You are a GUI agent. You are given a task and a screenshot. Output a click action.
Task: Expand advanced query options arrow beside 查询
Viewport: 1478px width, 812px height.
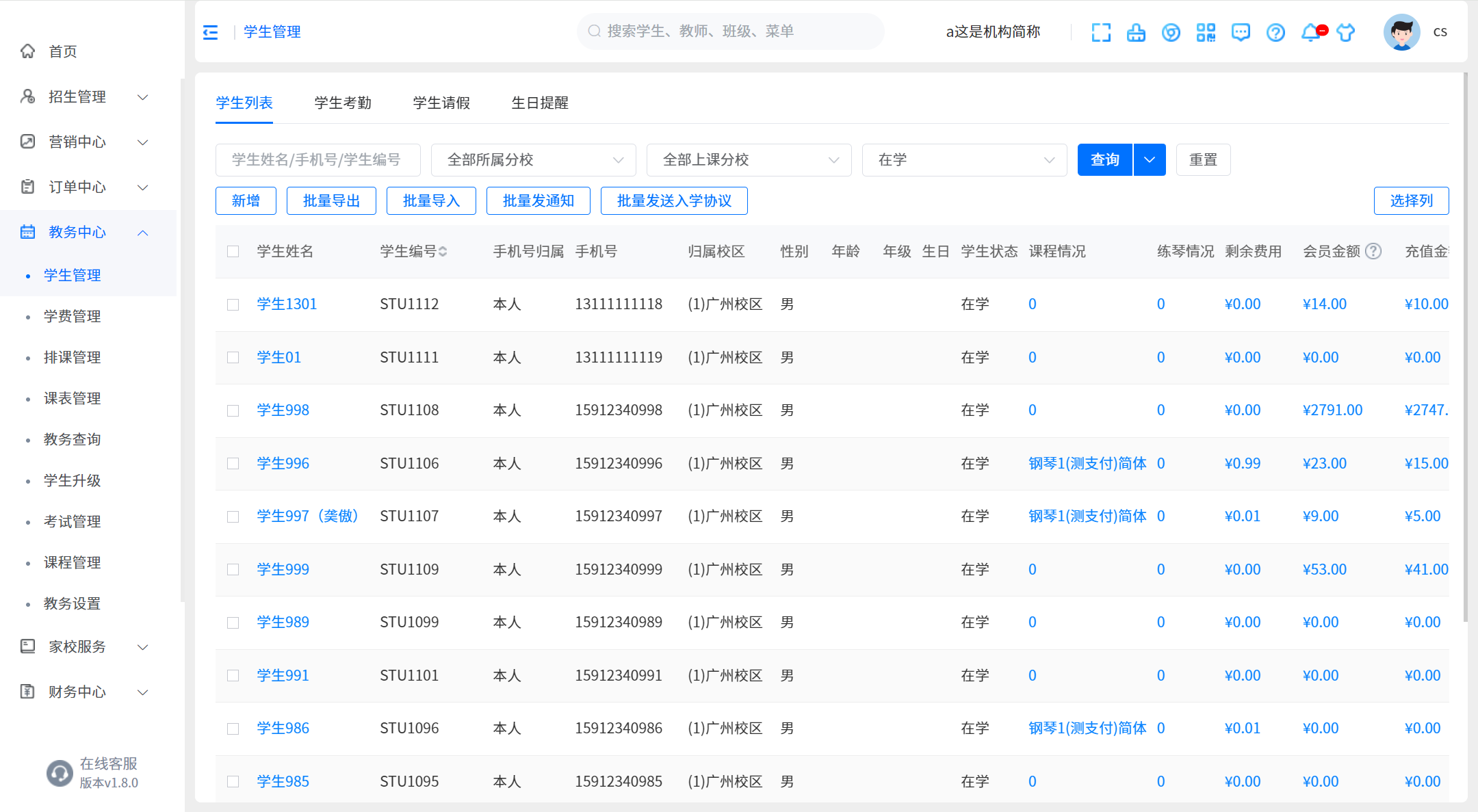(x=1150, y=160)
